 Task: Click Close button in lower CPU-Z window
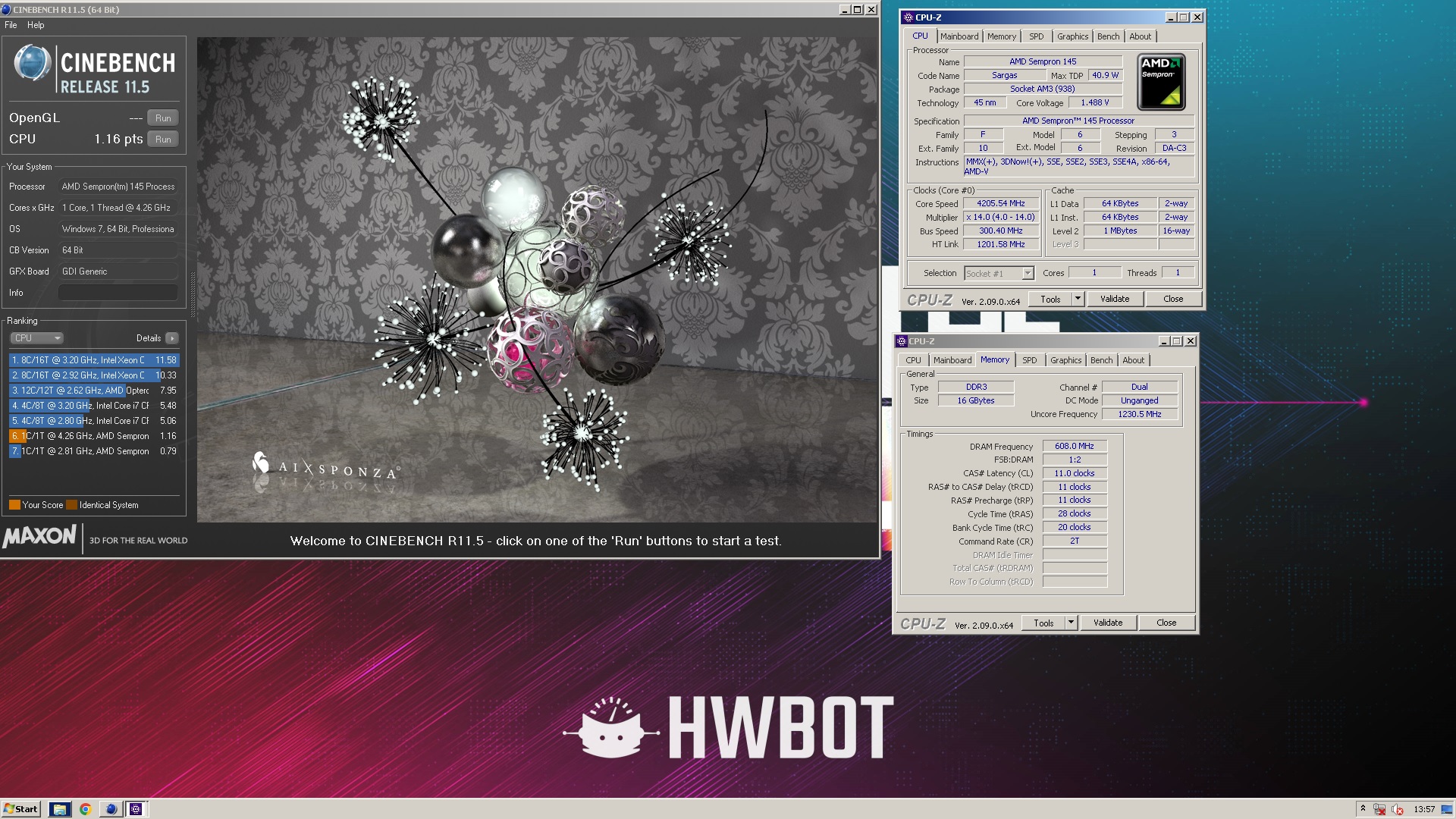pos(1166,623)
